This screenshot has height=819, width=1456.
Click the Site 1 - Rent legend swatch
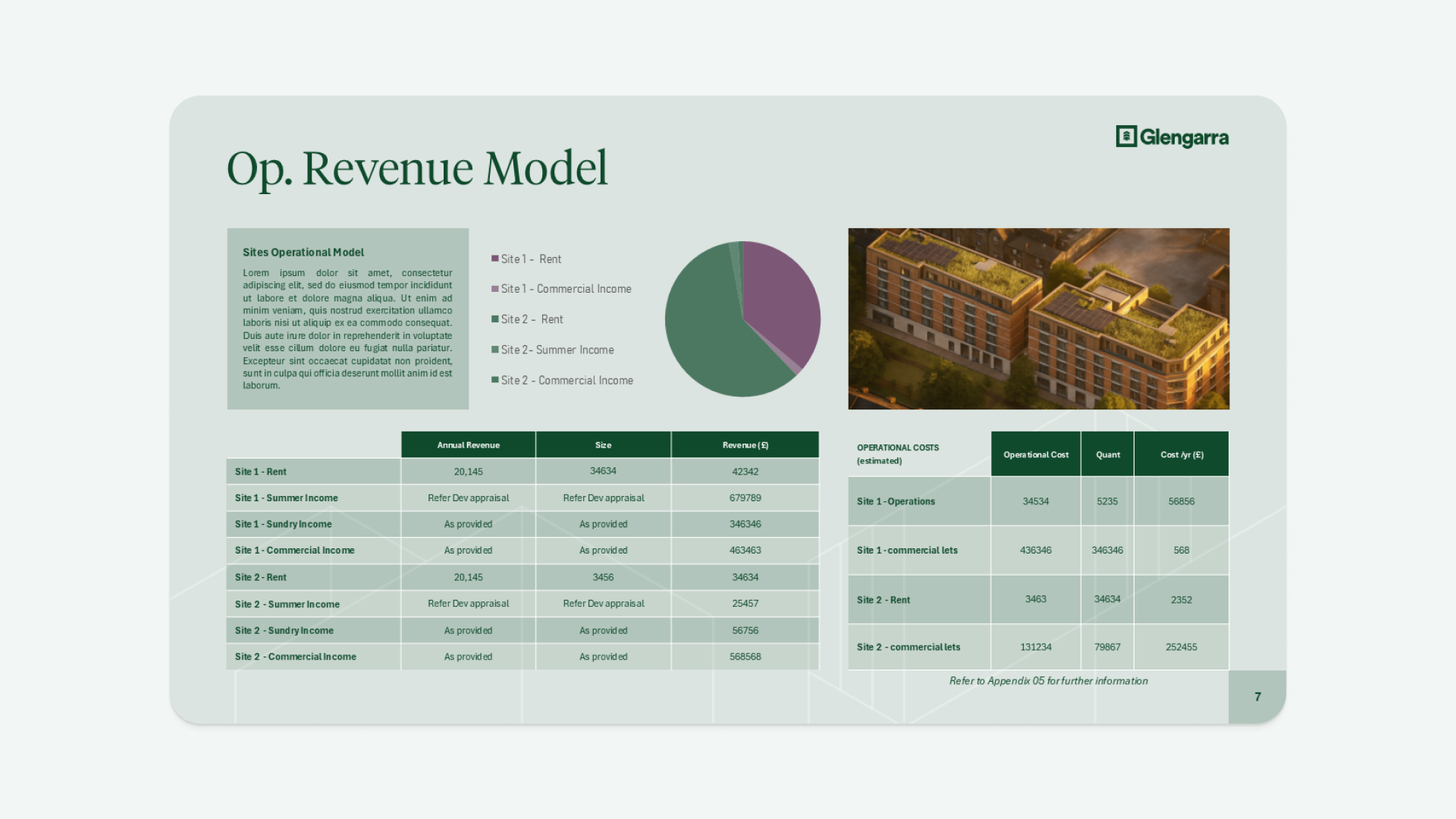tap(495, 259)
